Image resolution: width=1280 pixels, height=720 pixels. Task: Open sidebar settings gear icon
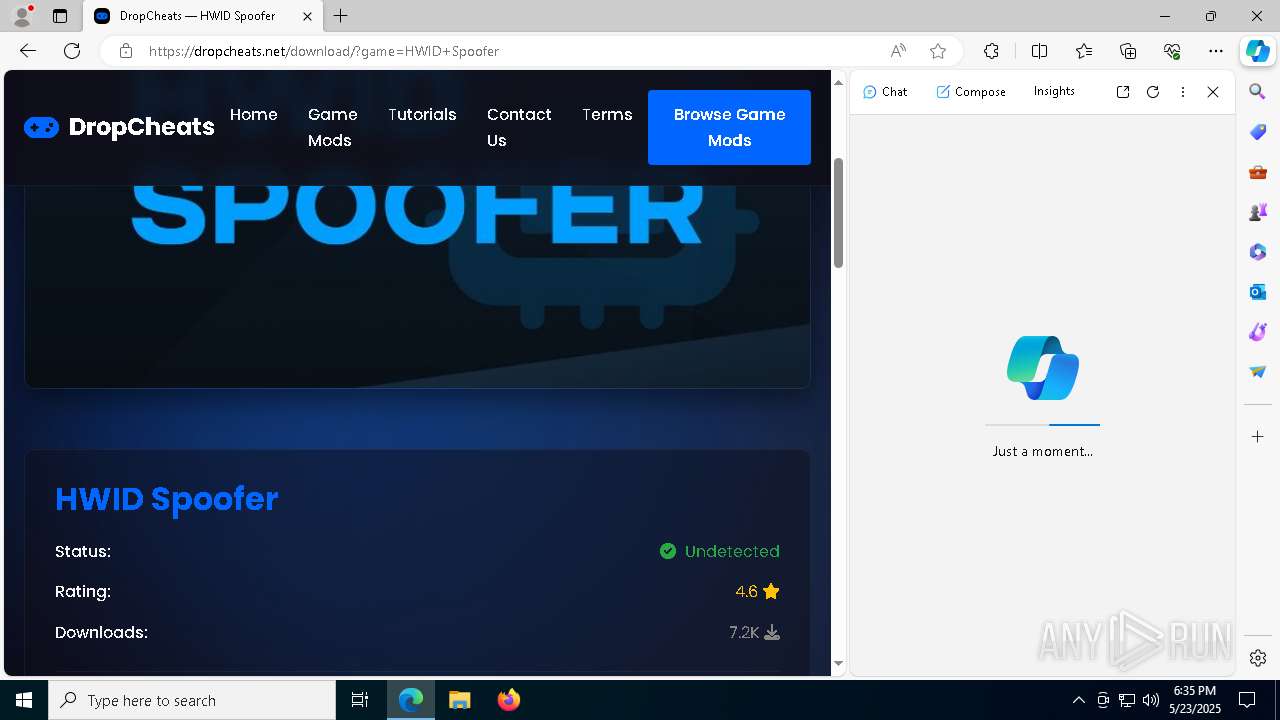coord(1258,658)
